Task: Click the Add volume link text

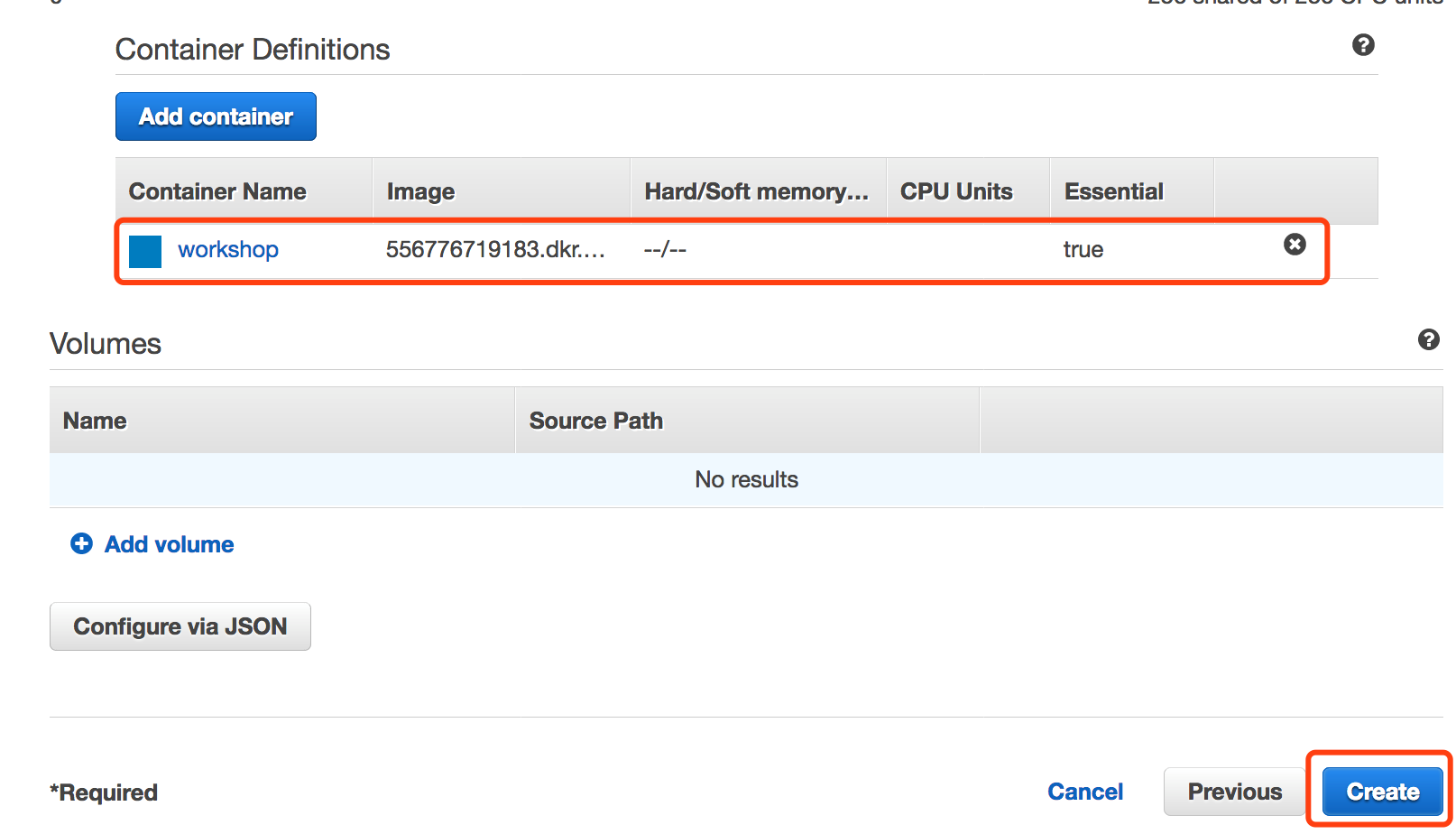Action: (x=170, y=544)
